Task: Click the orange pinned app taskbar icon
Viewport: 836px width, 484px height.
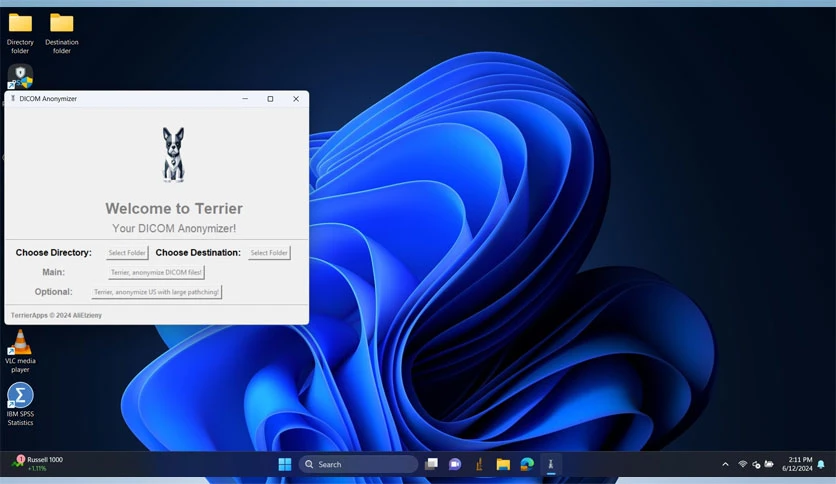Action: pos(479,464)
